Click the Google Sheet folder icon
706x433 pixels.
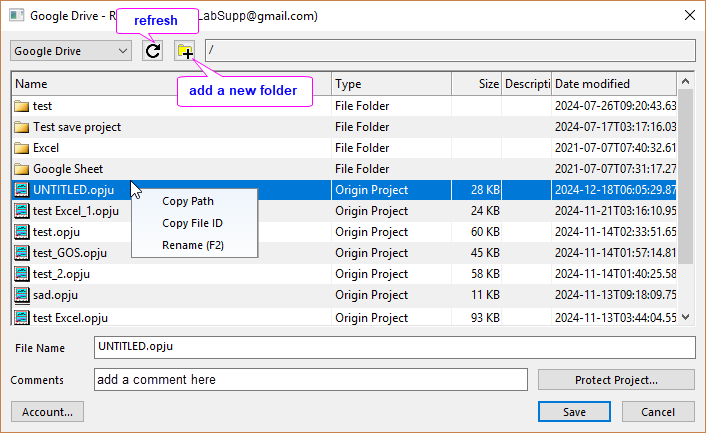tap(21, 169)
